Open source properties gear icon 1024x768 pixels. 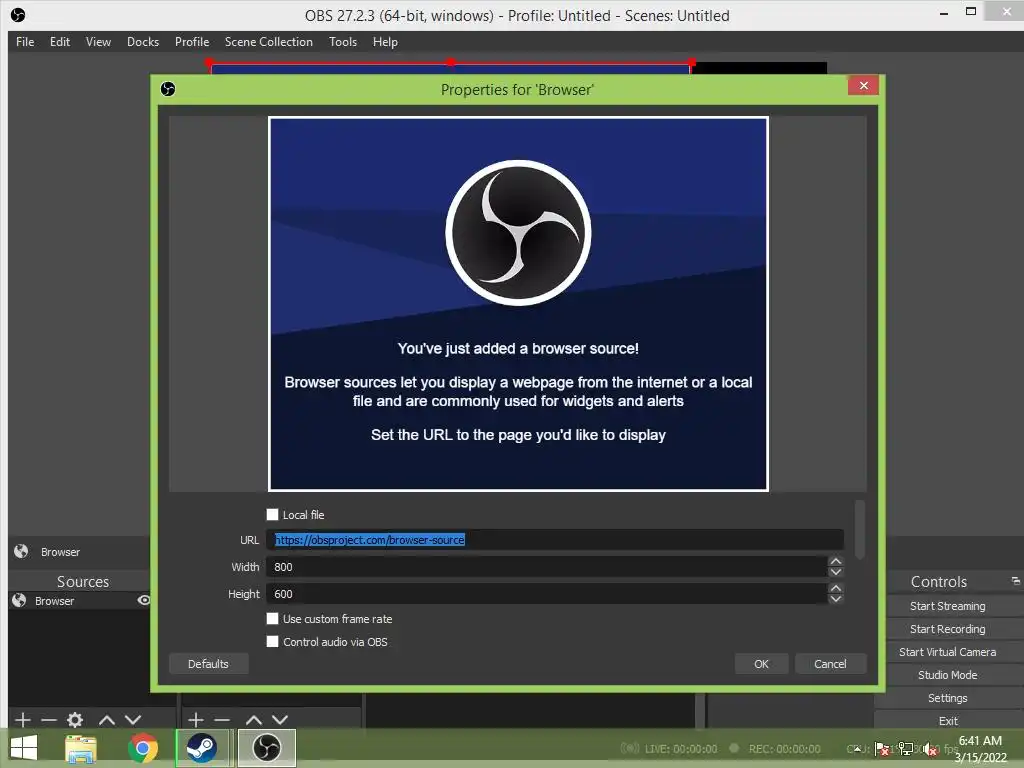tap(75, 720)
